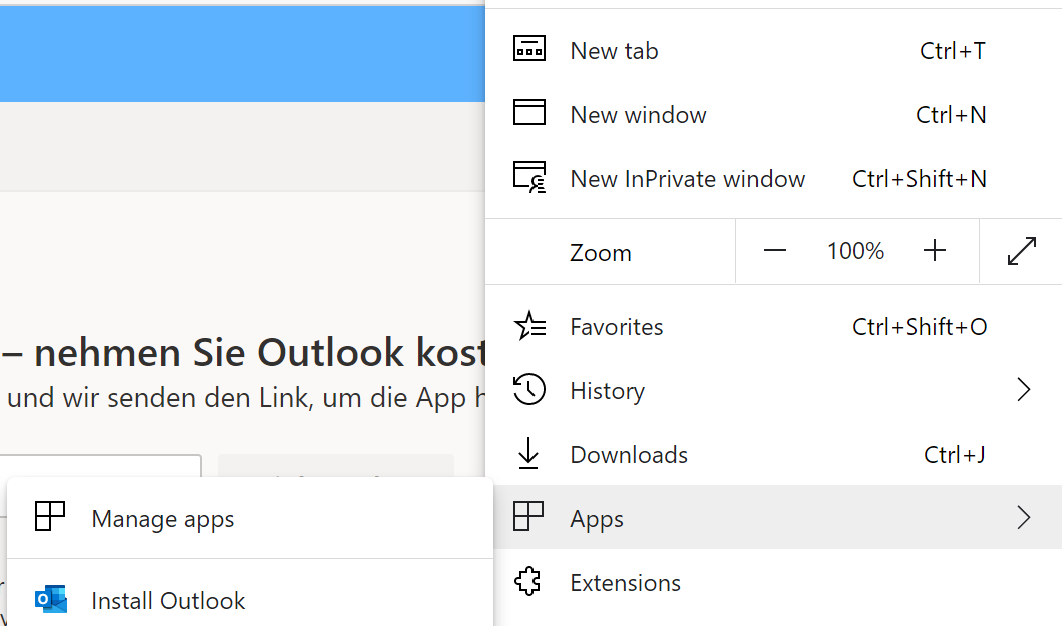Click the Ctrl+T shortcut text

point(952,50)
